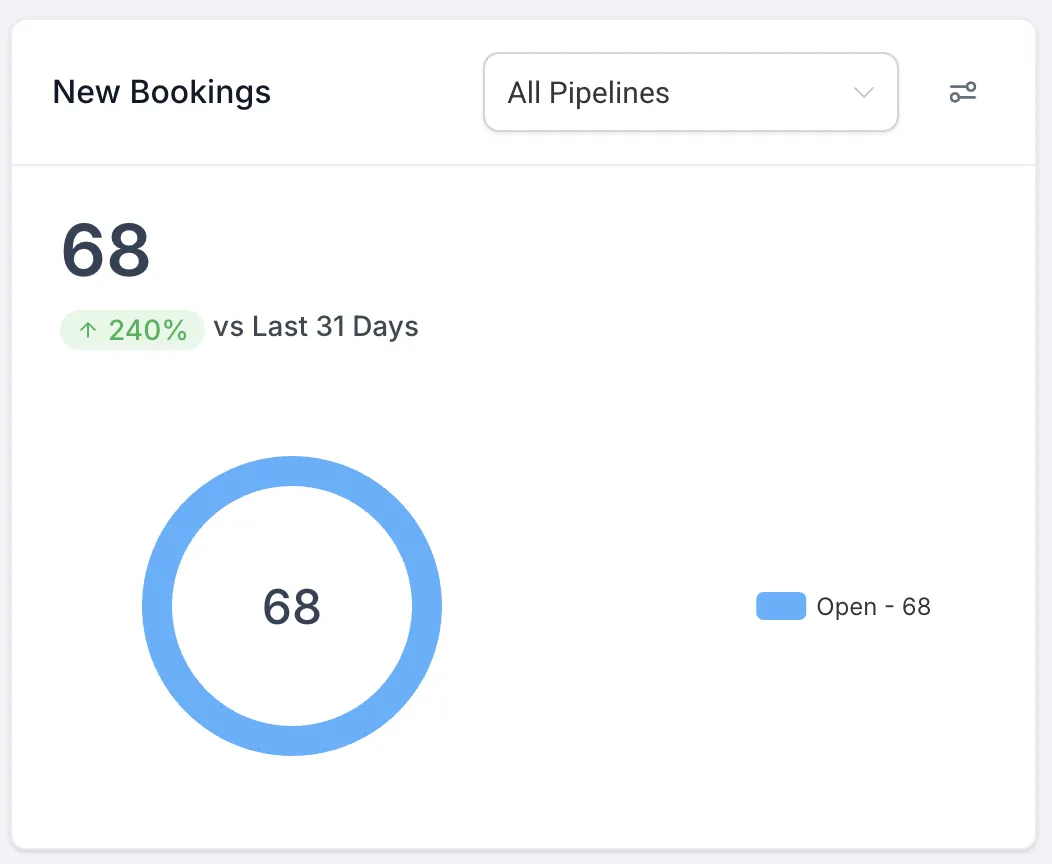Image resolution: width=1052 pixels, height=864 pixels.
Task: Click the blue Open legend color swatch
Action: coord(780,606)
